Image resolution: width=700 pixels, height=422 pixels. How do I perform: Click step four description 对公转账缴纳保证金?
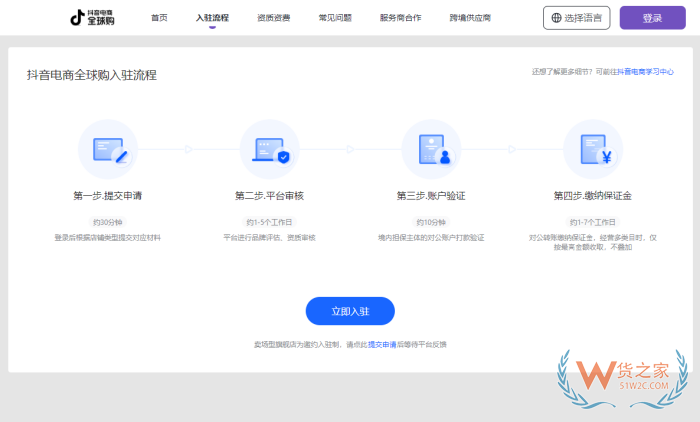click(592, 242)
